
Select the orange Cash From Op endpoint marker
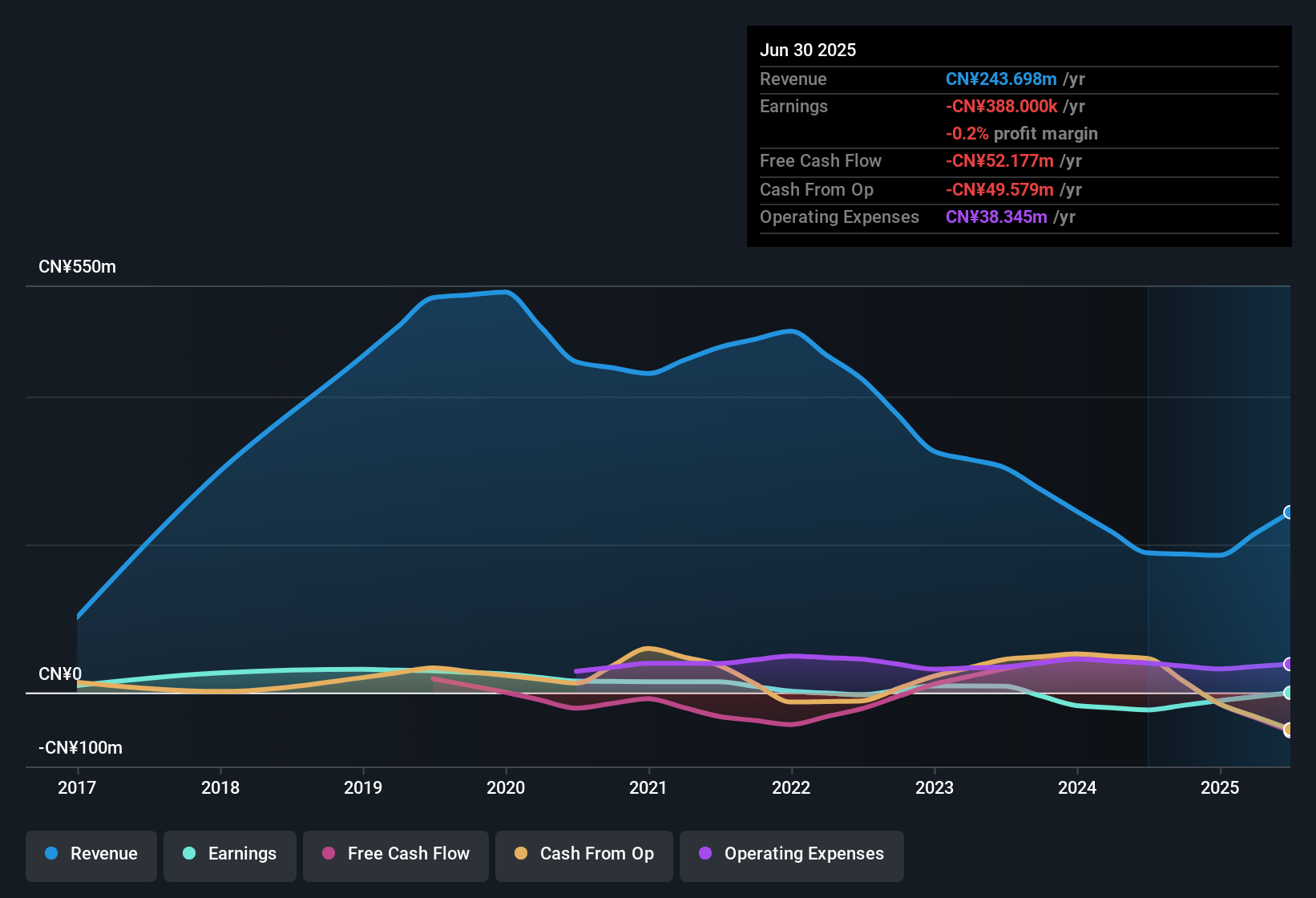[x=1289, y=730]
